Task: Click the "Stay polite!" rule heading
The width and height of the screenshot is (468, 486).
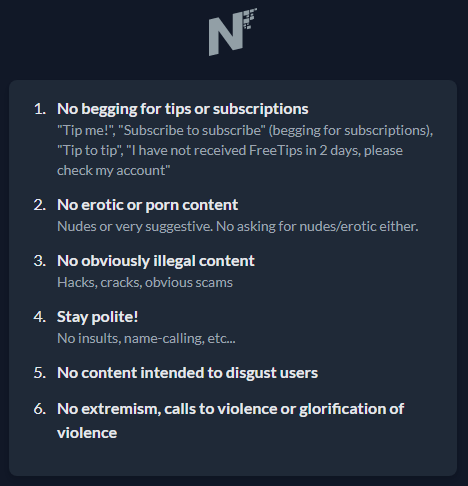Action: (97, 317)
